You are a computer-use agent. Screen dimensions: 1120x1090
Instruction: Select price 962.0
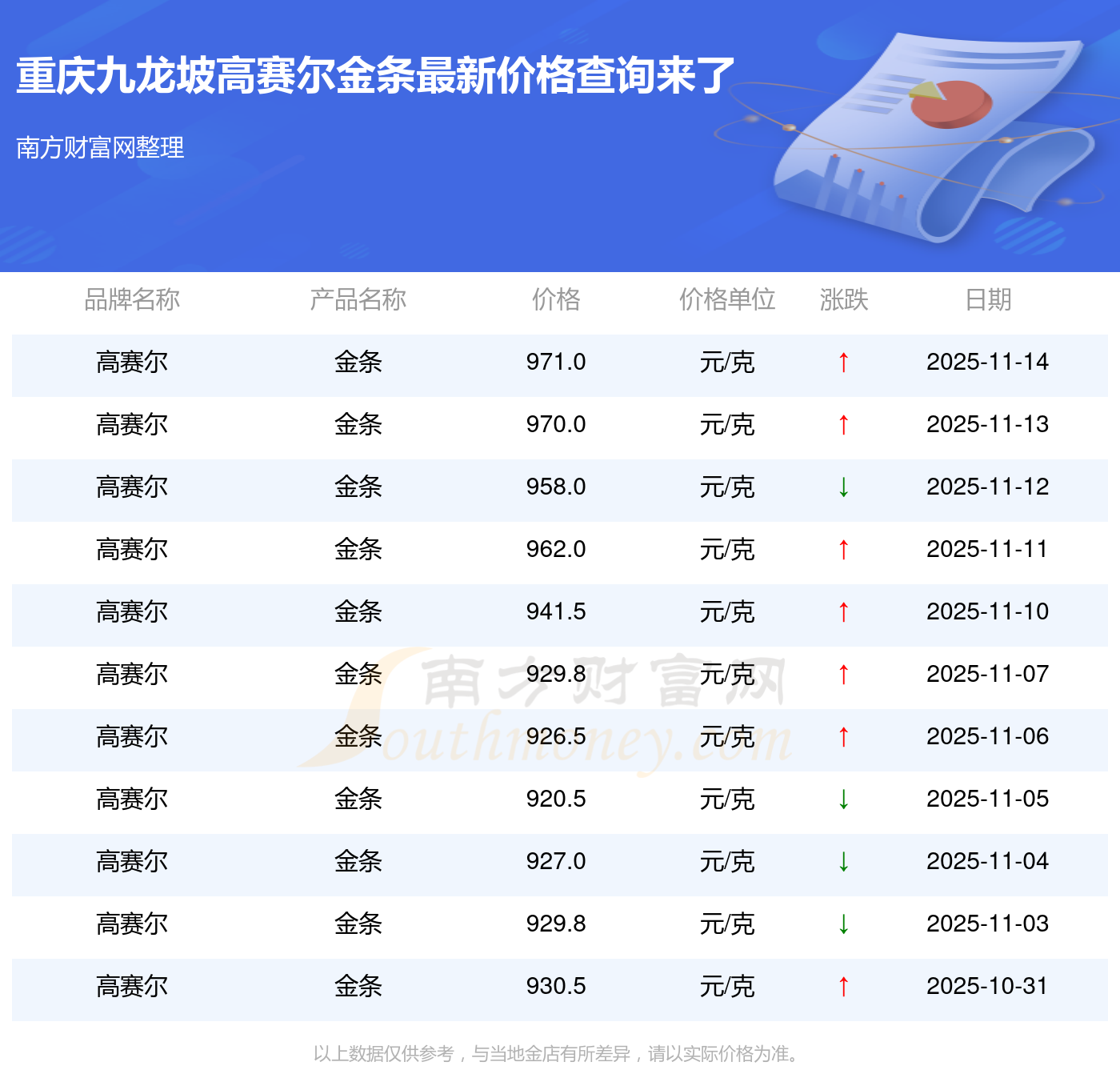click(556, 549)
